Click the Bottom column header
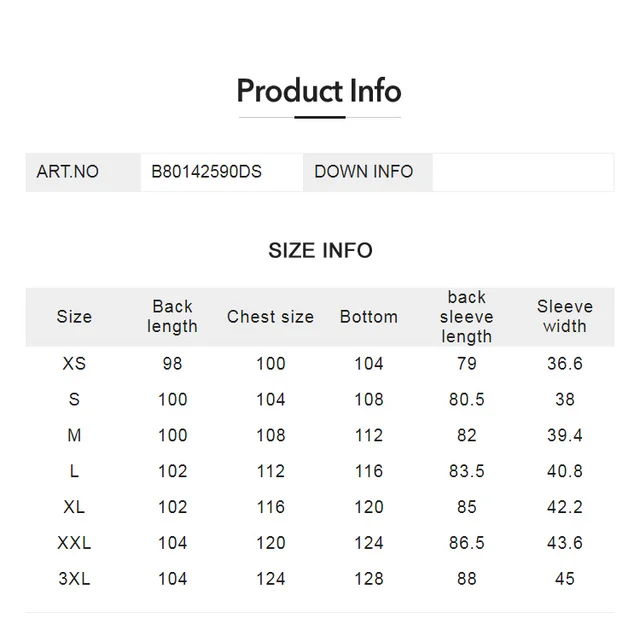Screen dimensions: 640x630 (x=368, y=317)
